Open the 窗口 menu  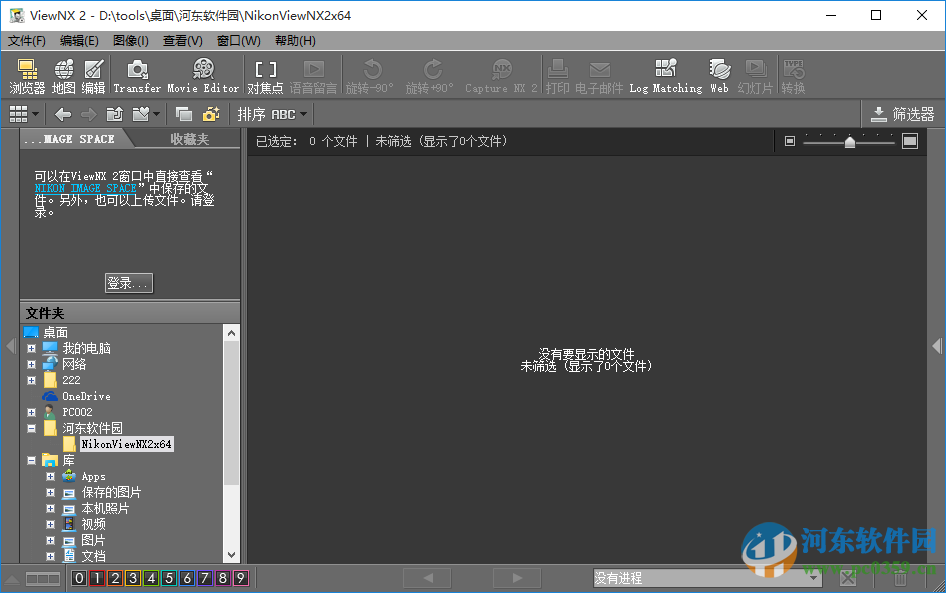[237, 41]
